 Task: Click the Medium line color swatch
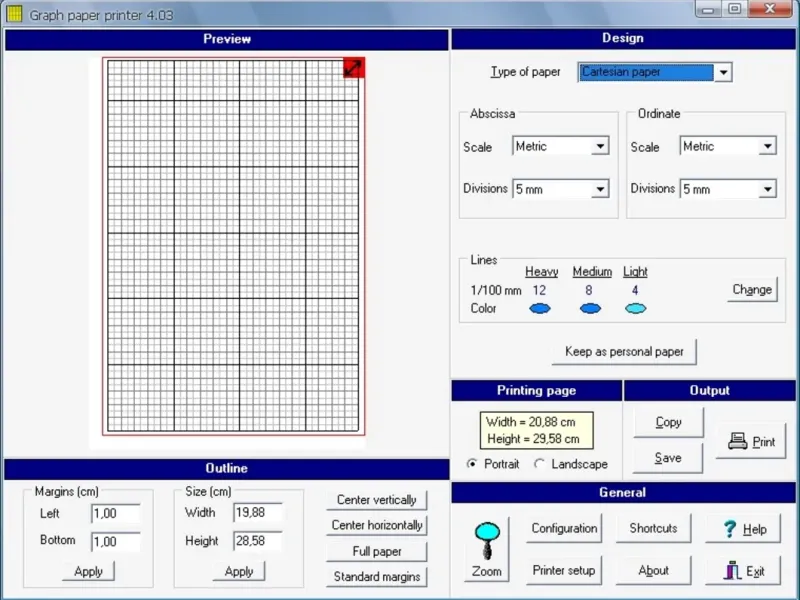tap(590, 308)
